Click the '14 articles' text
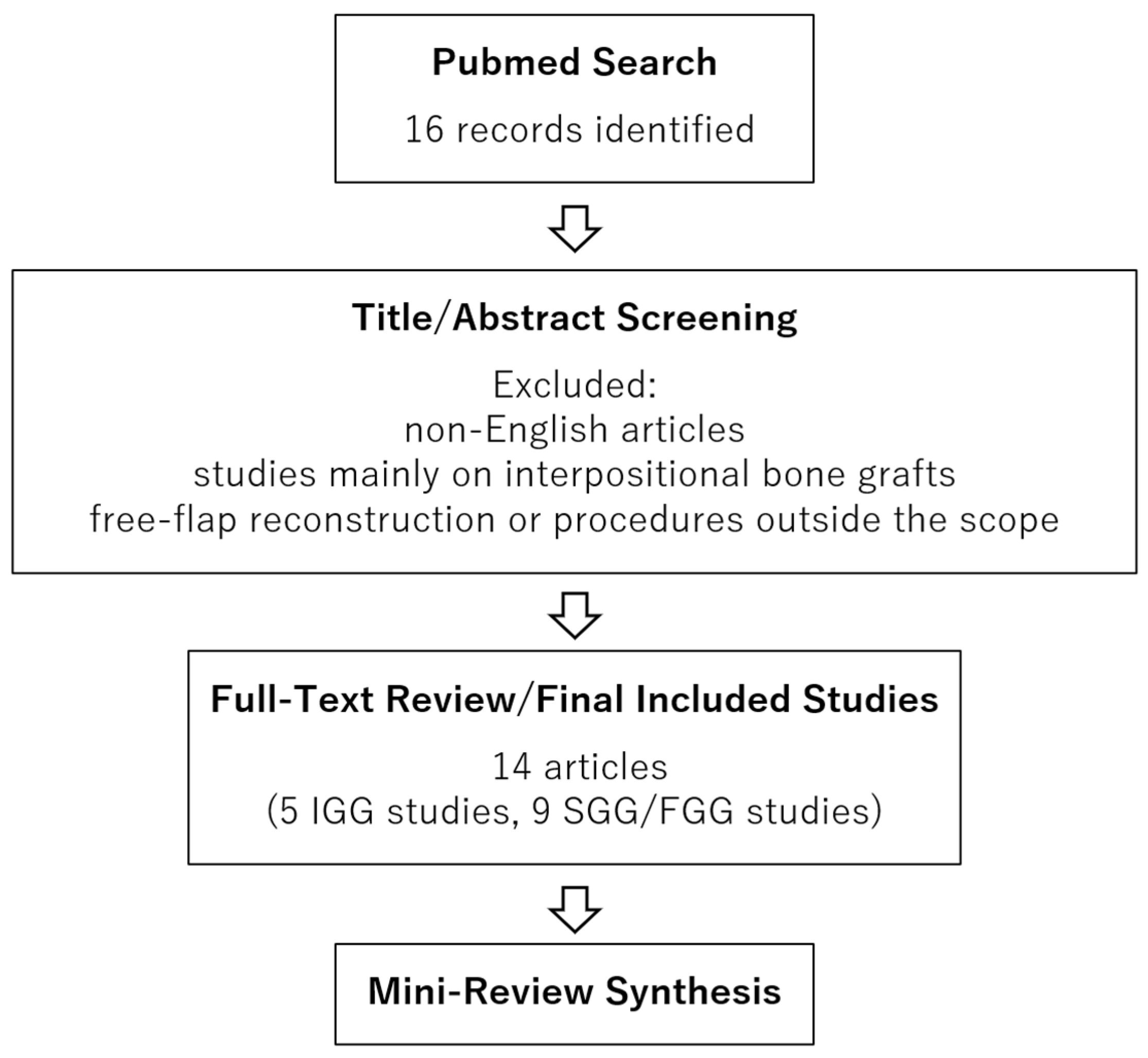The width and height of the screenshot is (1148, 1058). coord(580,767)
